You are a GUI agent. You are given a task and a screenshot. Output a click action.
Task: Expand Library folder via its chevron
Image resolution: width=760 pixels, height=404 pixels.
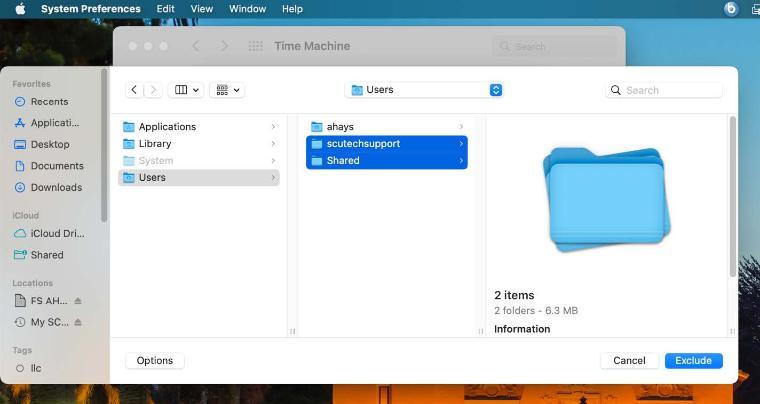pos(273,144)
